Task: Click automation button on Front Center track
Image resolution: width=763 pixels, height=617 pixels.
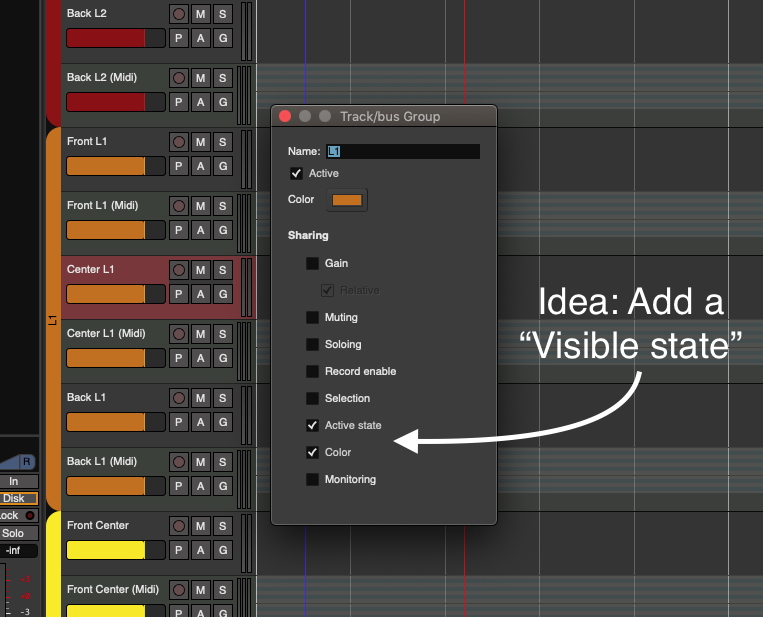Action: pyautogui.click(x=200, y=549)
